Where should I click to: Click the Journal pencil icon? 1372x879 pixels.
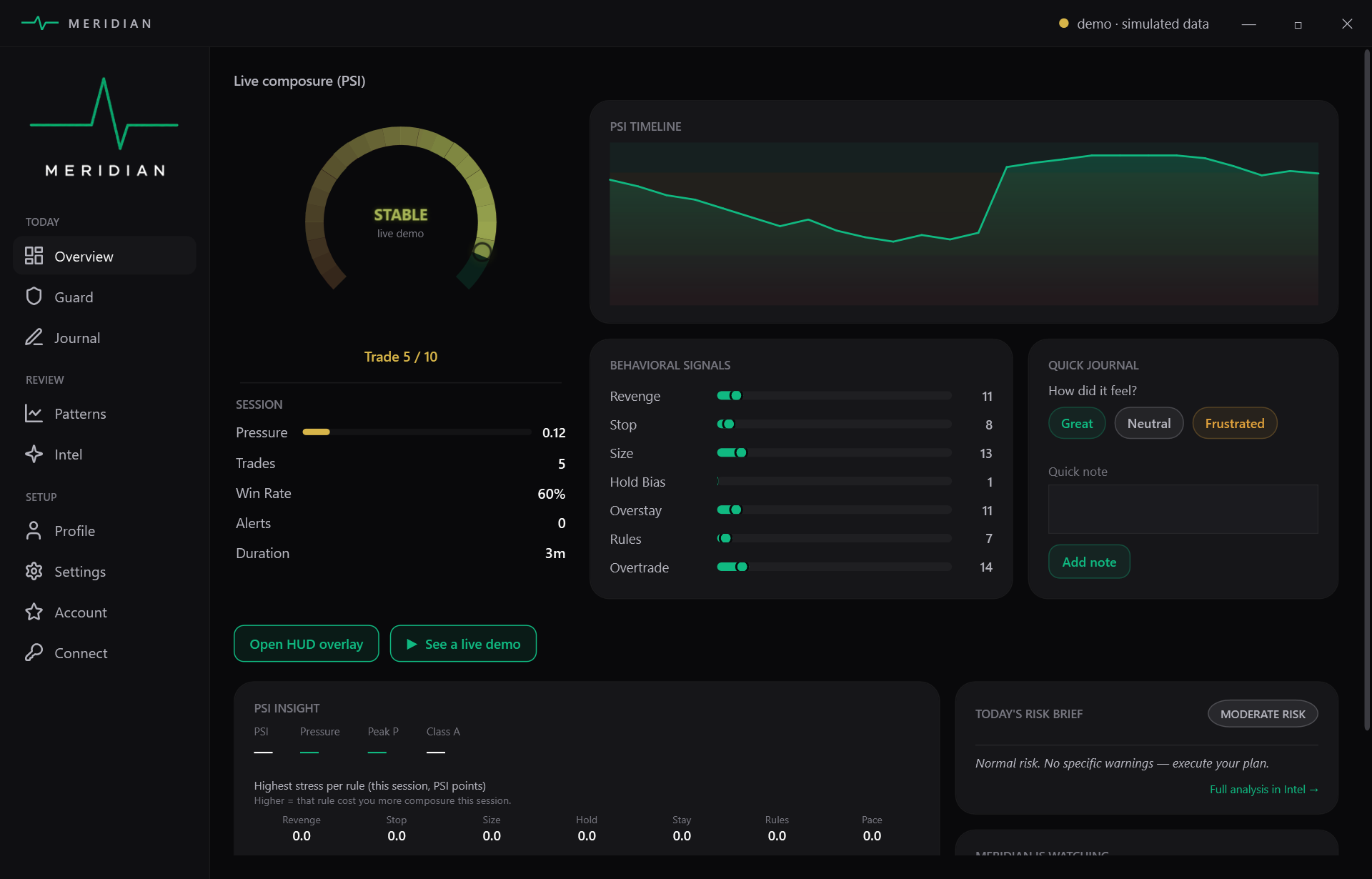(x=34, y=337)
